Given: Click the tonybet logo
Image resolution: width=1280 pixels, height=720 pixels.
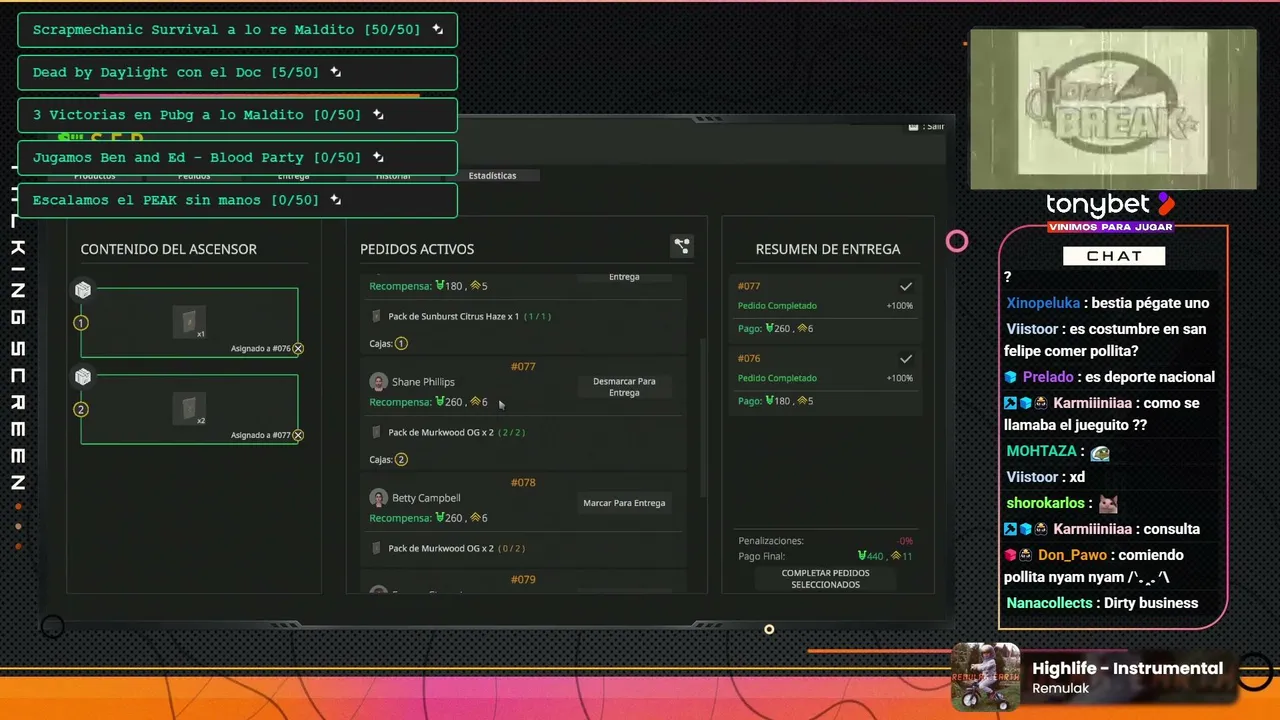Looking at the screenshot, I should point(1110,205).
